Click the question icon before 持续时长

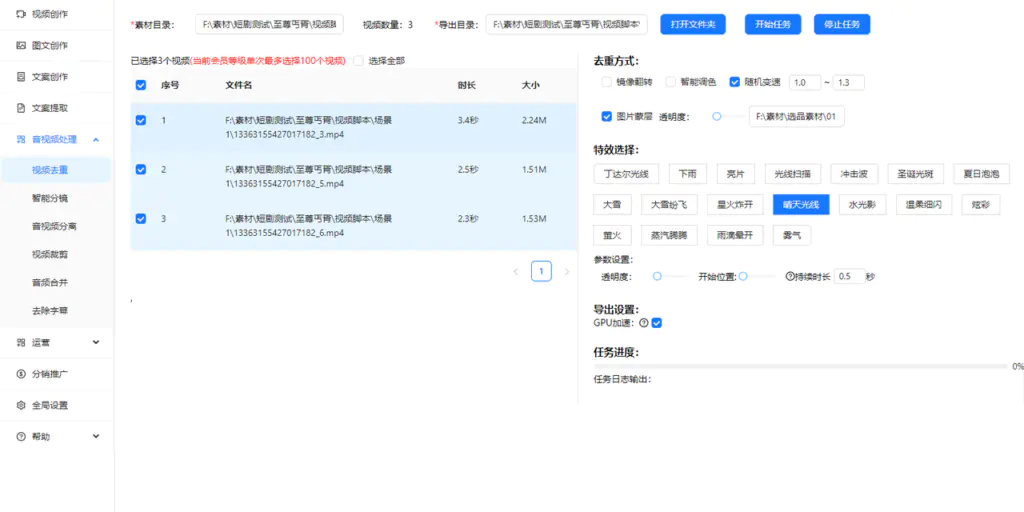(790, 276)
